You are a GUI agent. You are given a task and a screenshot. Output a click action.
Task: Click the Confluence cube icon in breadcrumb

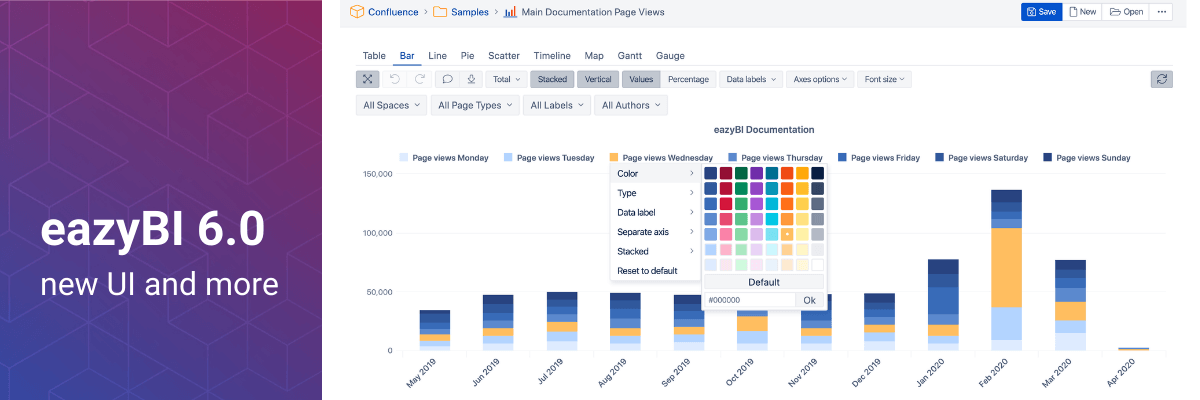[x=355, y=12]
